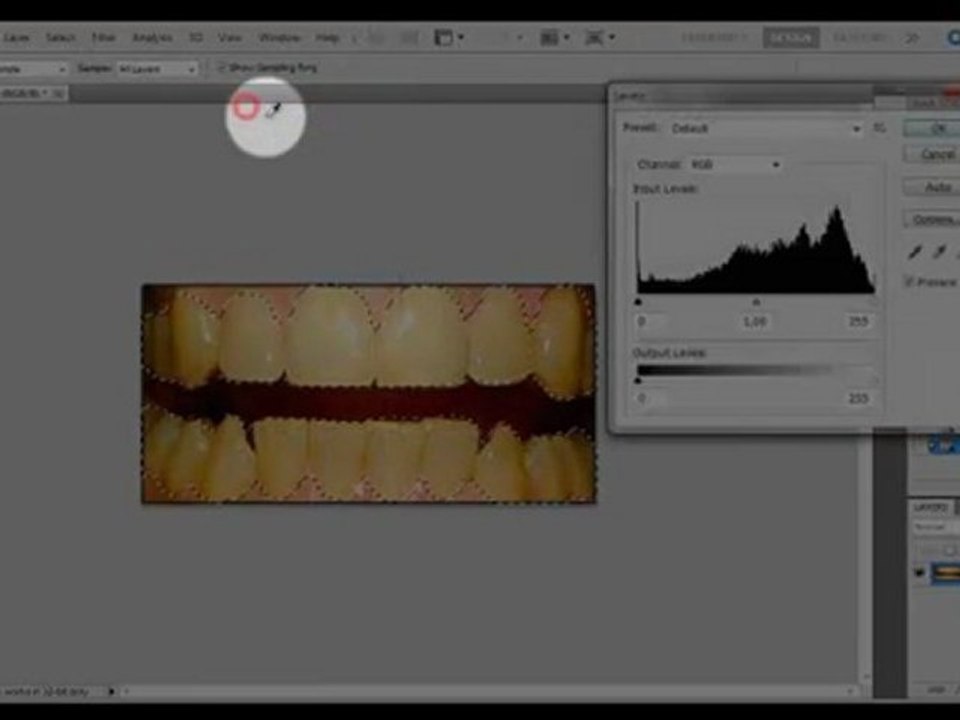Viewport: 960px width, 720px height.
Task: Open the Screen Mode icon dropdown
Action: (599, 38)
